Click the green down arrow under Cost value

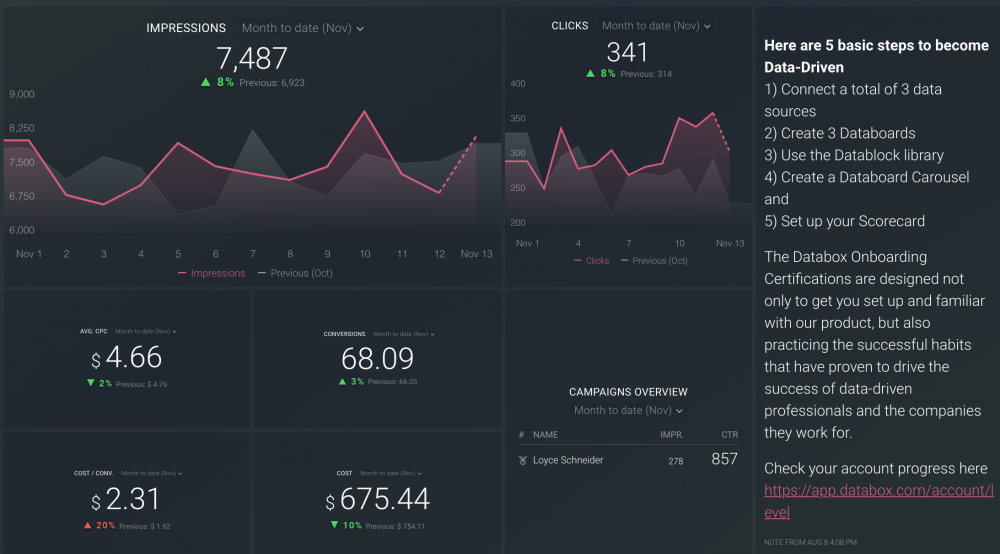pyautogui.click(x=332, y=526)
